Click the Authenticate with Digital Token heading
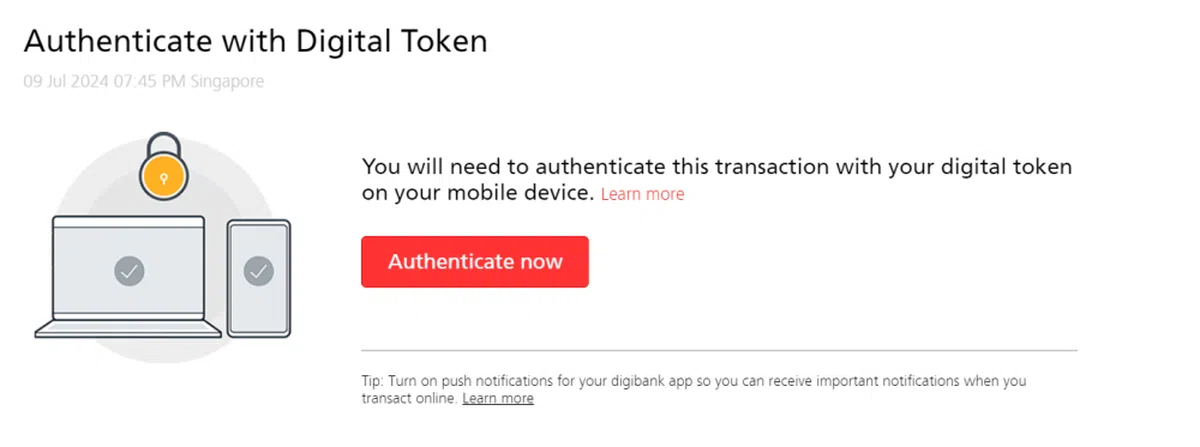 click(255, 42)
